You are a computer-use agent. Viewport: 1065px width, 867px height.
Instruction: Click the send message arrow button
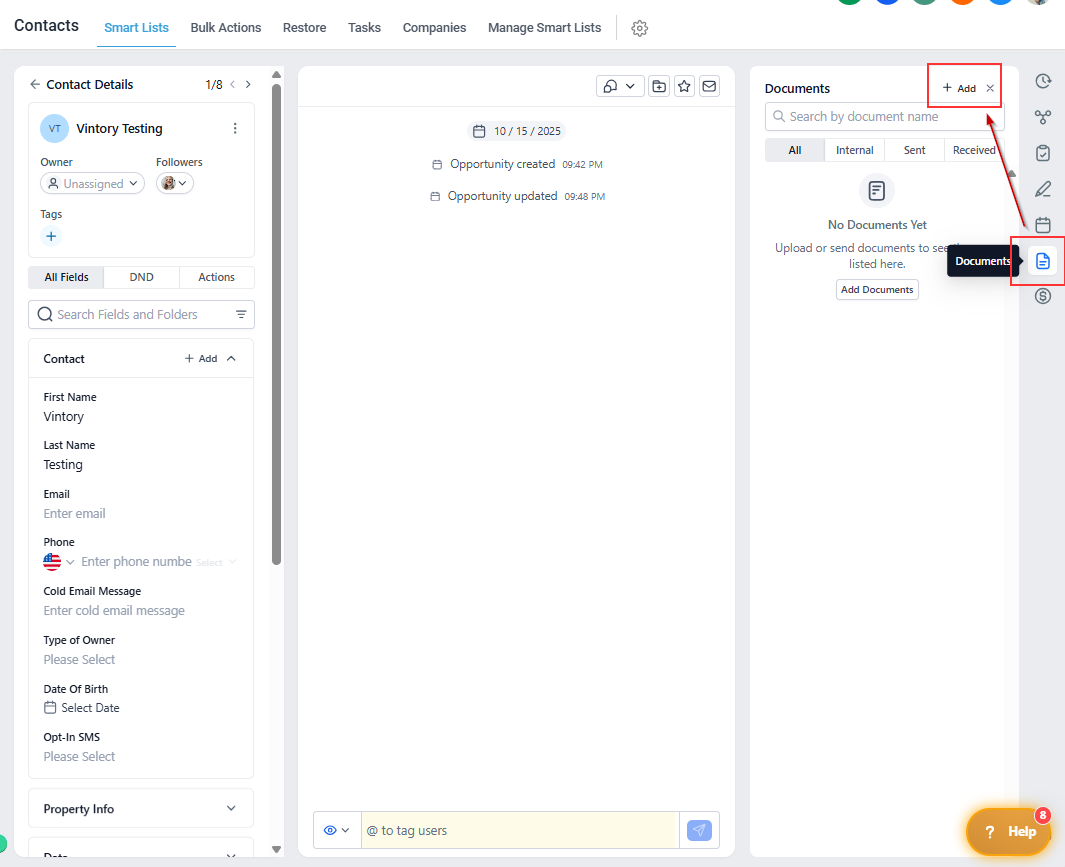tap(700, 830)
